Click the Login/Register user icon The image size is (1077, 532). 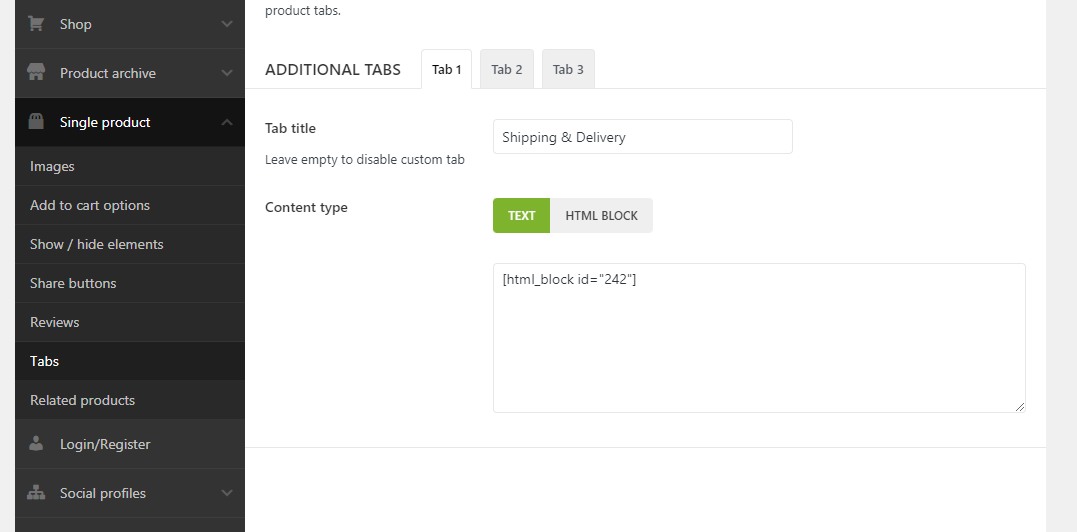point(36,444)
